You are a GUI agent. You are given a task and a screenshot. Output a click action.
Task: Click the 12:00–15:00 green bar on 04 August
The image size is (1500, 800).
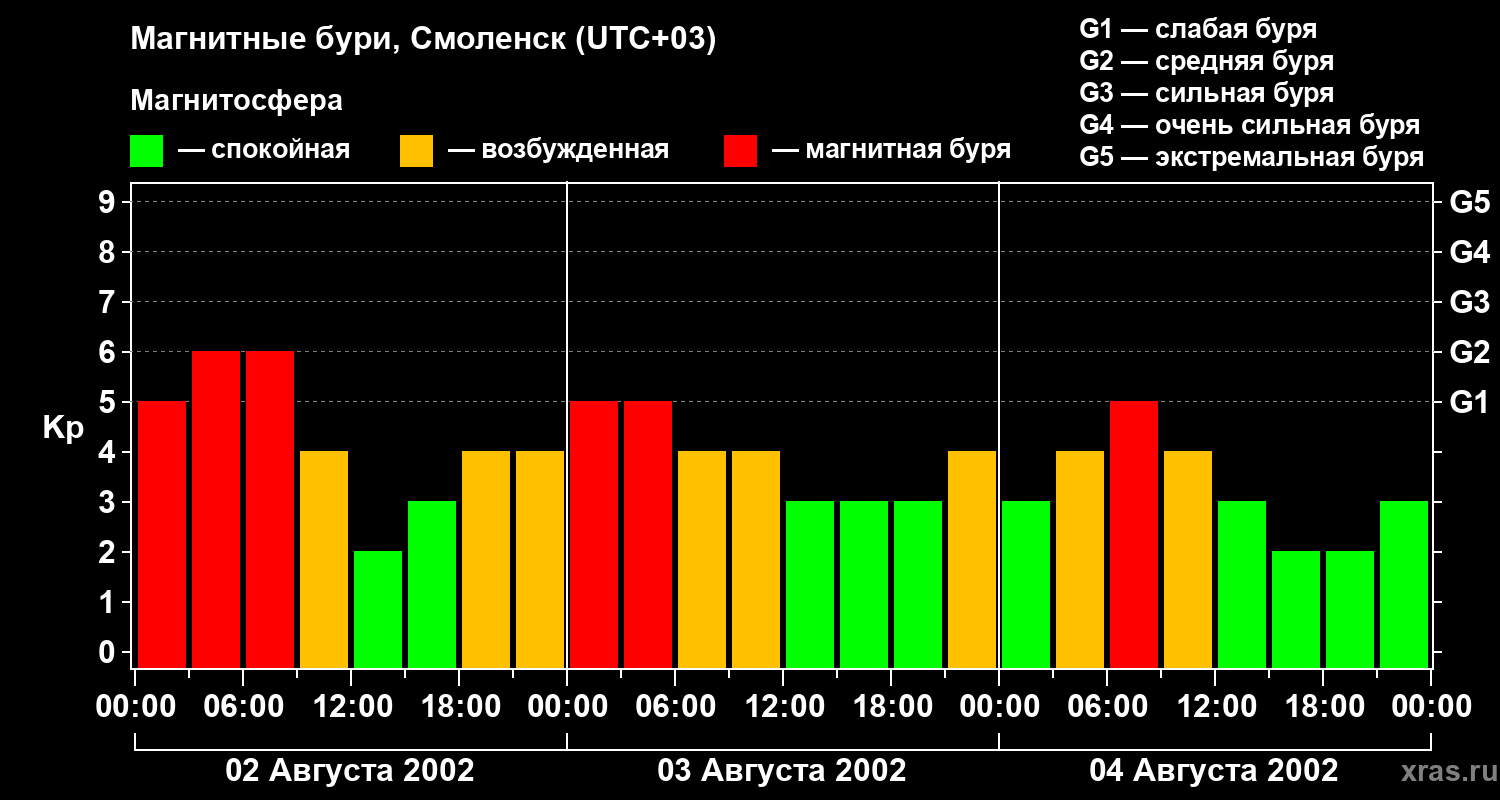(1242, 584)
